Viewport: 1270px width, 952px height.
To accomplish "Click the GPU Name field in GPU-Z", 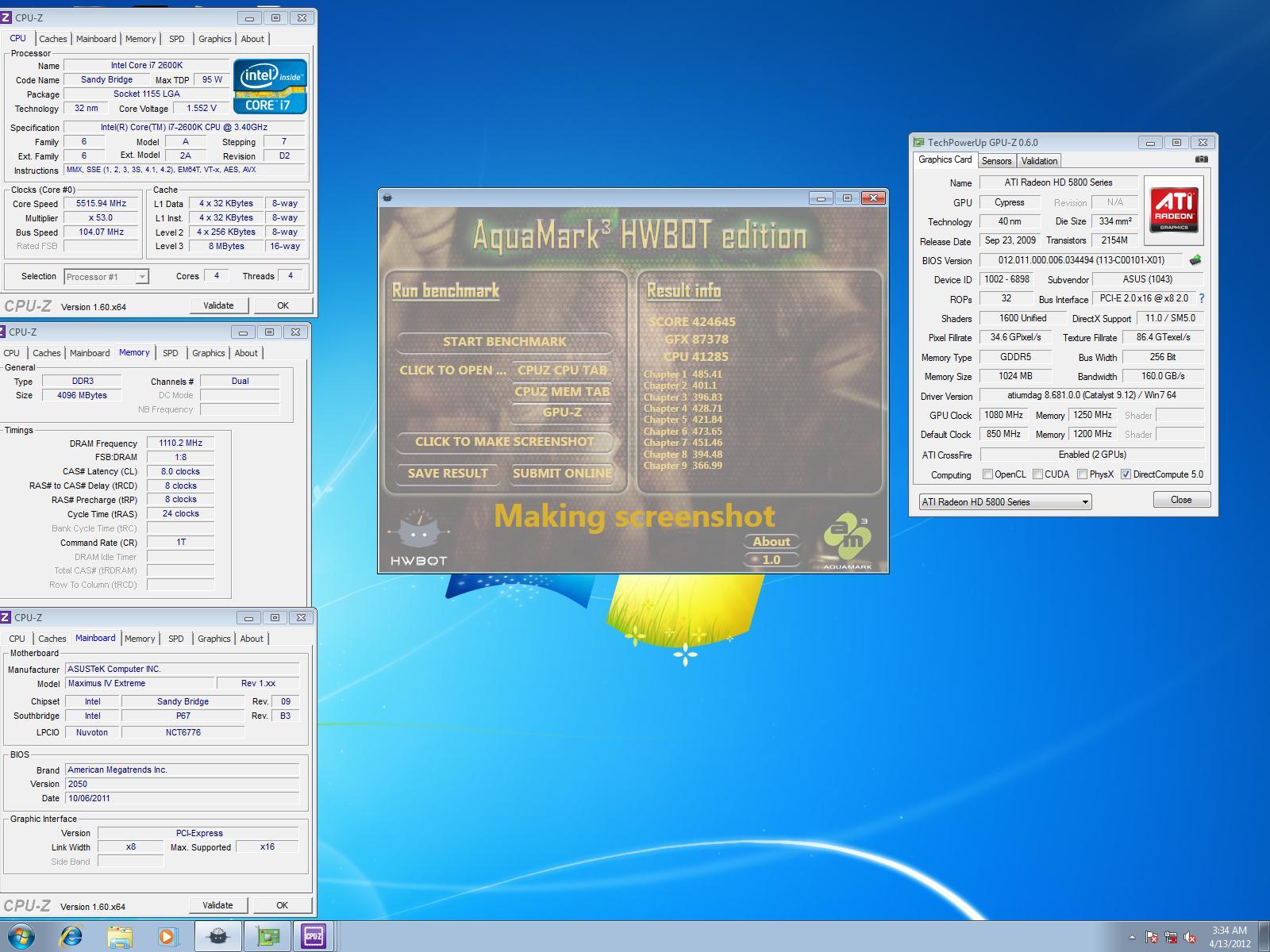I will pos(1058,182).
